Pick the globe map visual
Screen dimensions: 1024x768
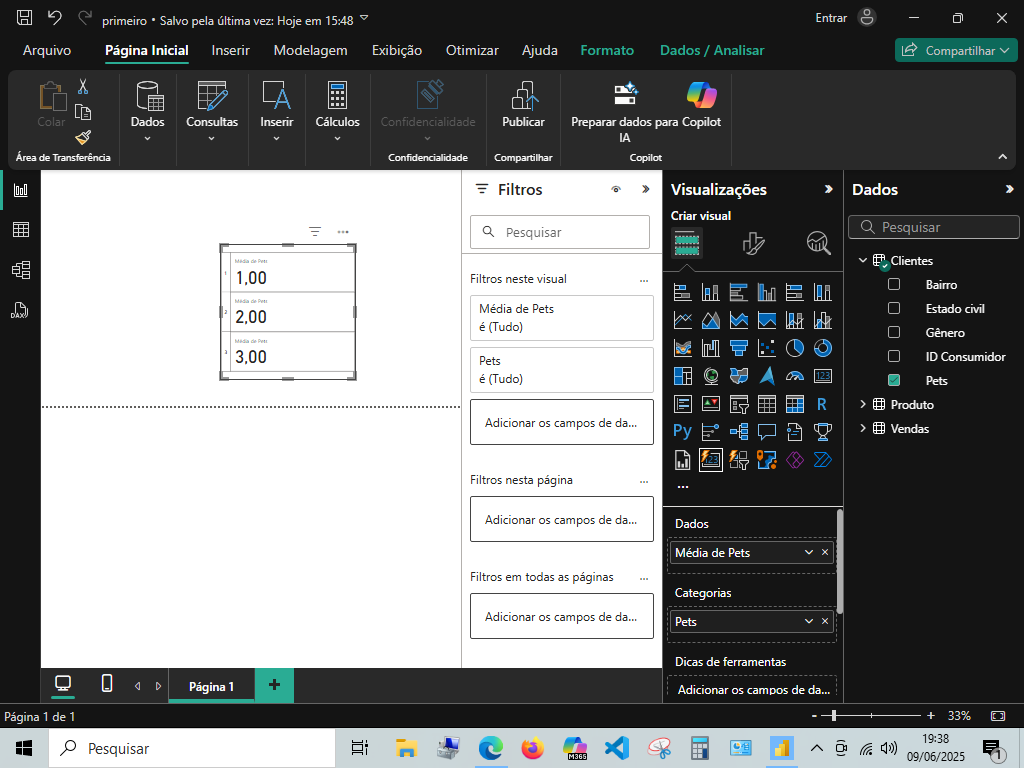711,376
